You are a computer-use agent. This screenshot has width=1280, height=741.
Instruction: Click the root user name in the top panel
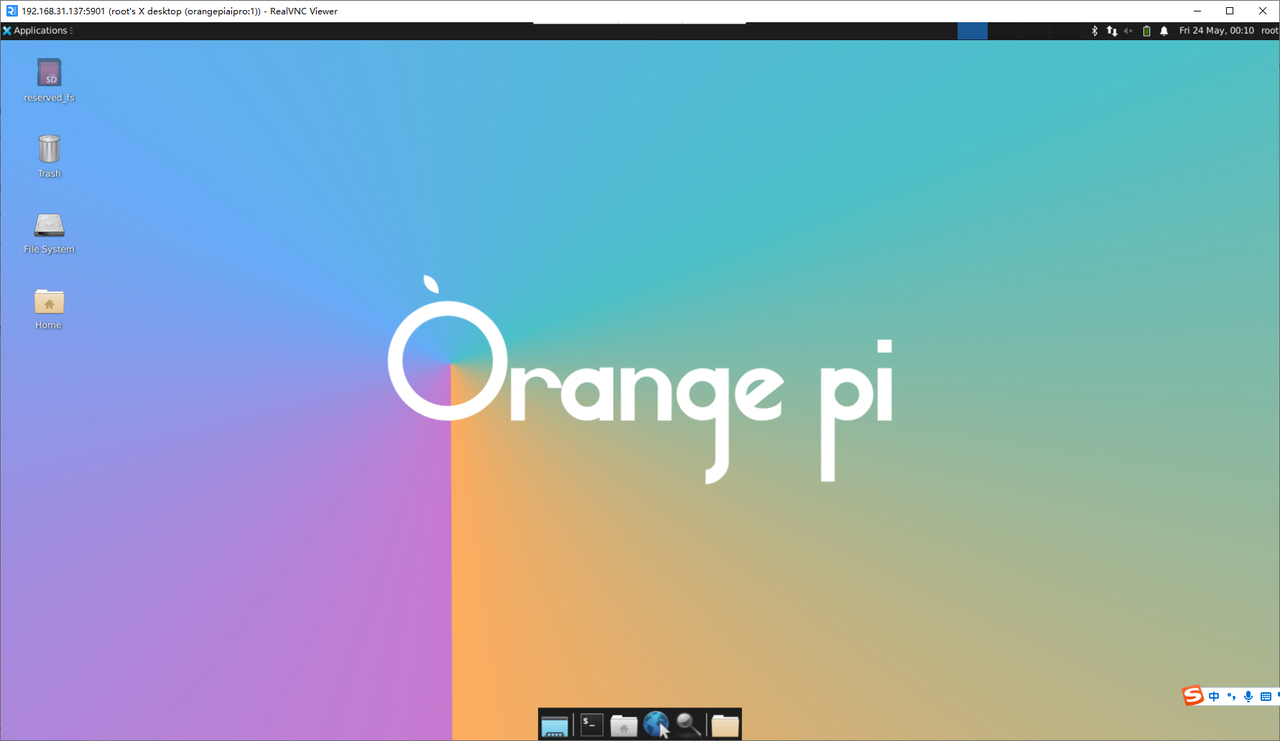click(x=1270, y=31)
